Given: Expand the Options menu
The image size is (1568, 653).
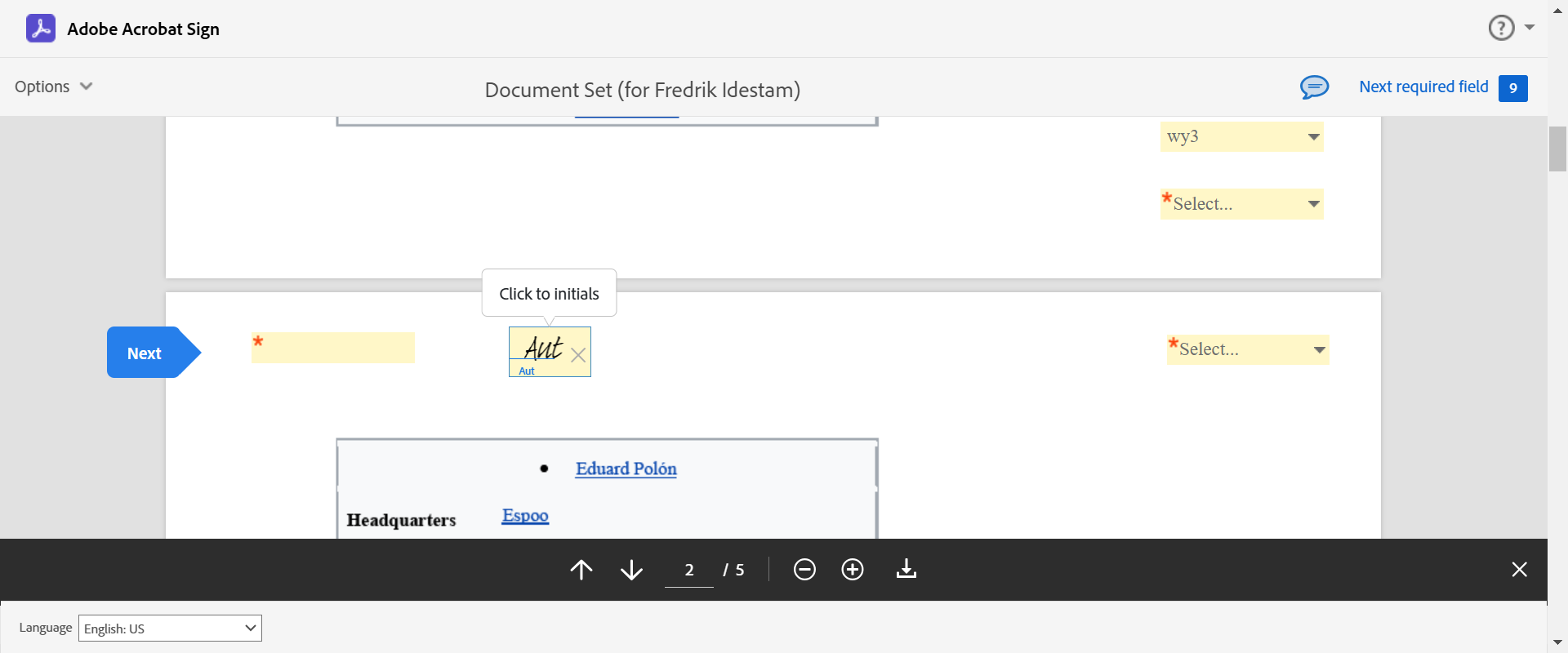Looking at the screenshot, I should point(54,87).
